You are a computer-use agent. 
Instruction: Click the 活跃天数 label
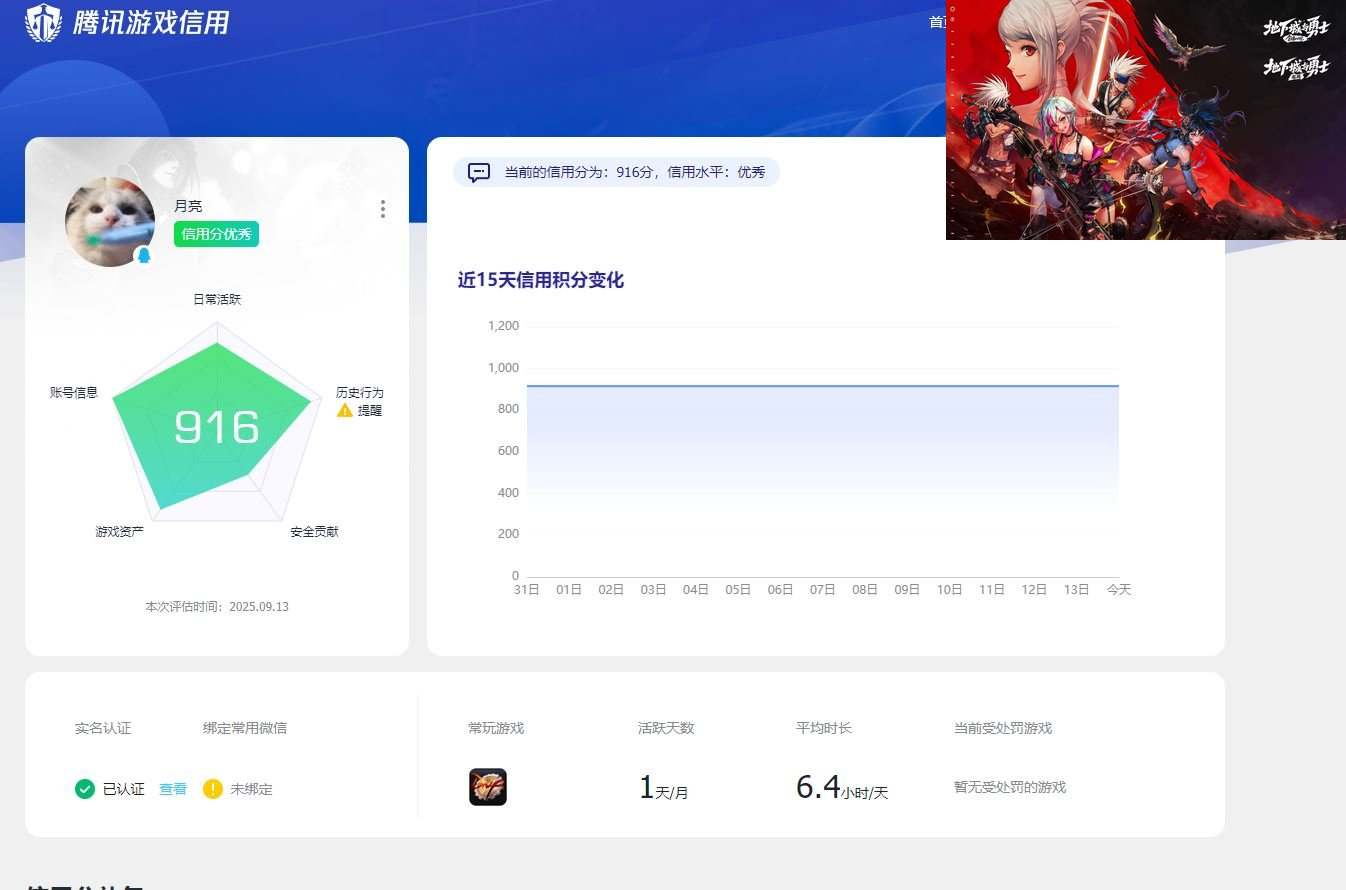tap(666, 728)
